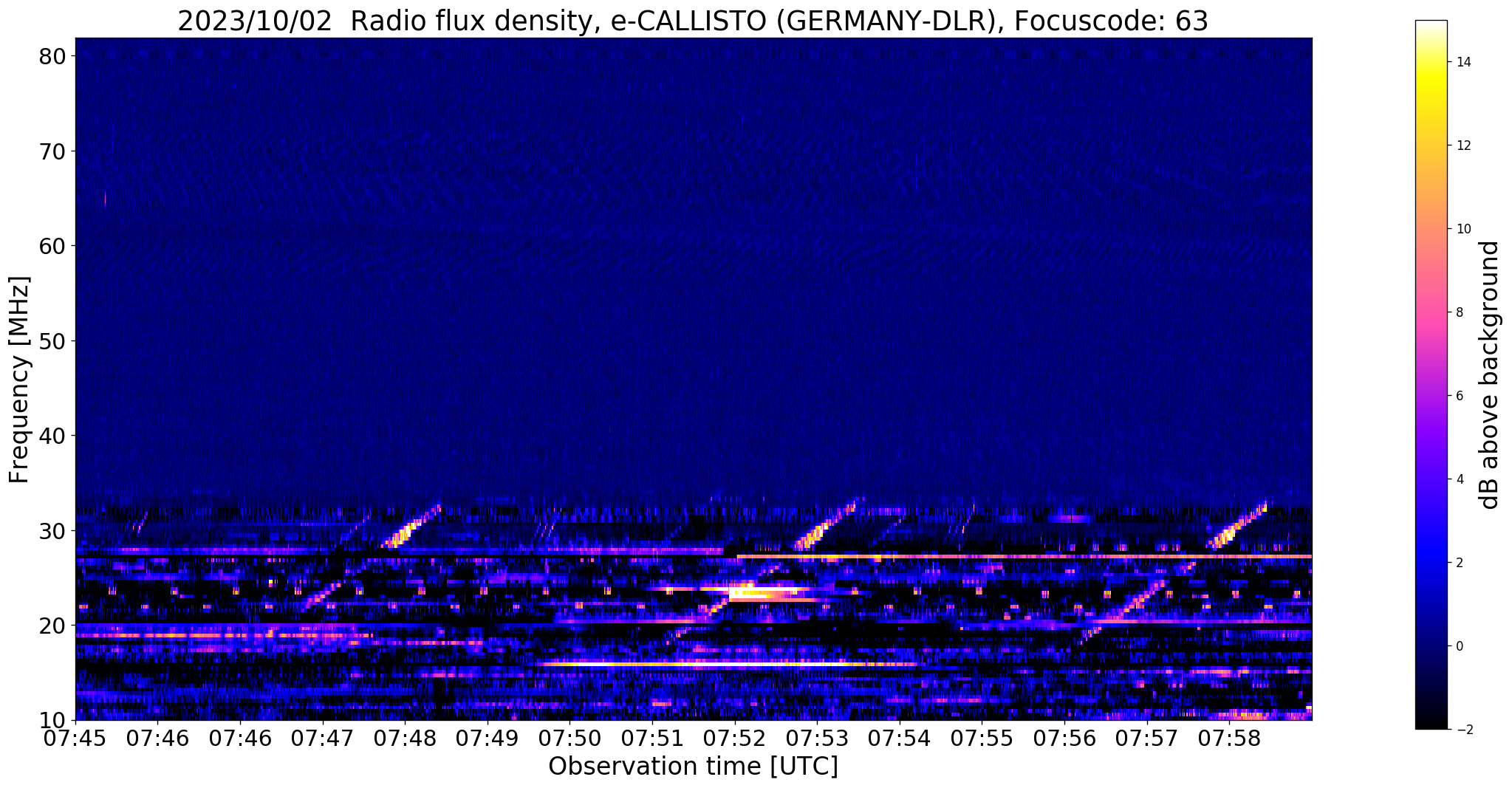Image resolution: width=1512 pixels, height=788 pixels.
Task: Click the 07:49 time tick label
Action: pyautogui.click(x=487, y=739)
